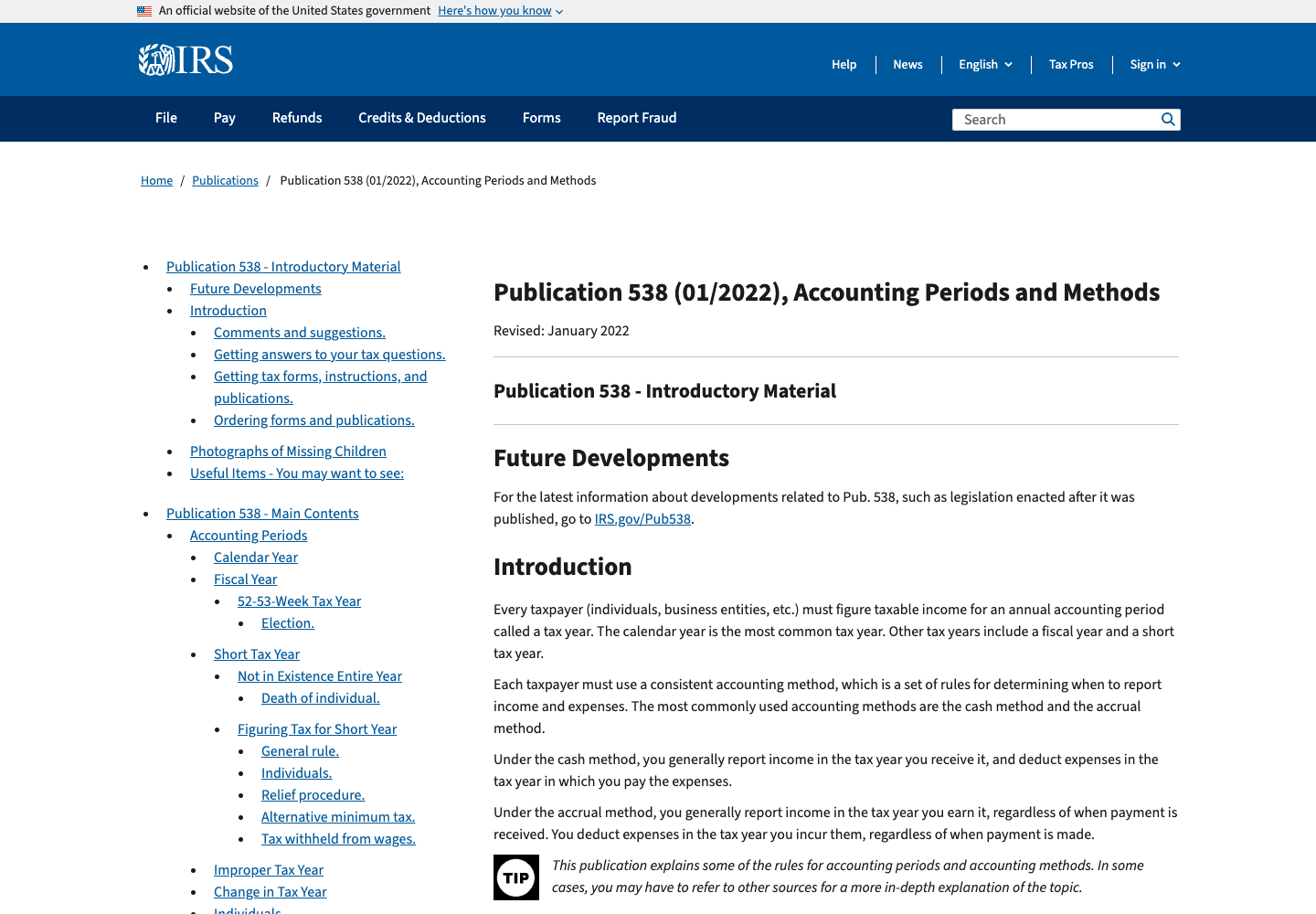The image size is (1316, 914).
Task: Open Photographs of Missing Children link
Action: 288,452
